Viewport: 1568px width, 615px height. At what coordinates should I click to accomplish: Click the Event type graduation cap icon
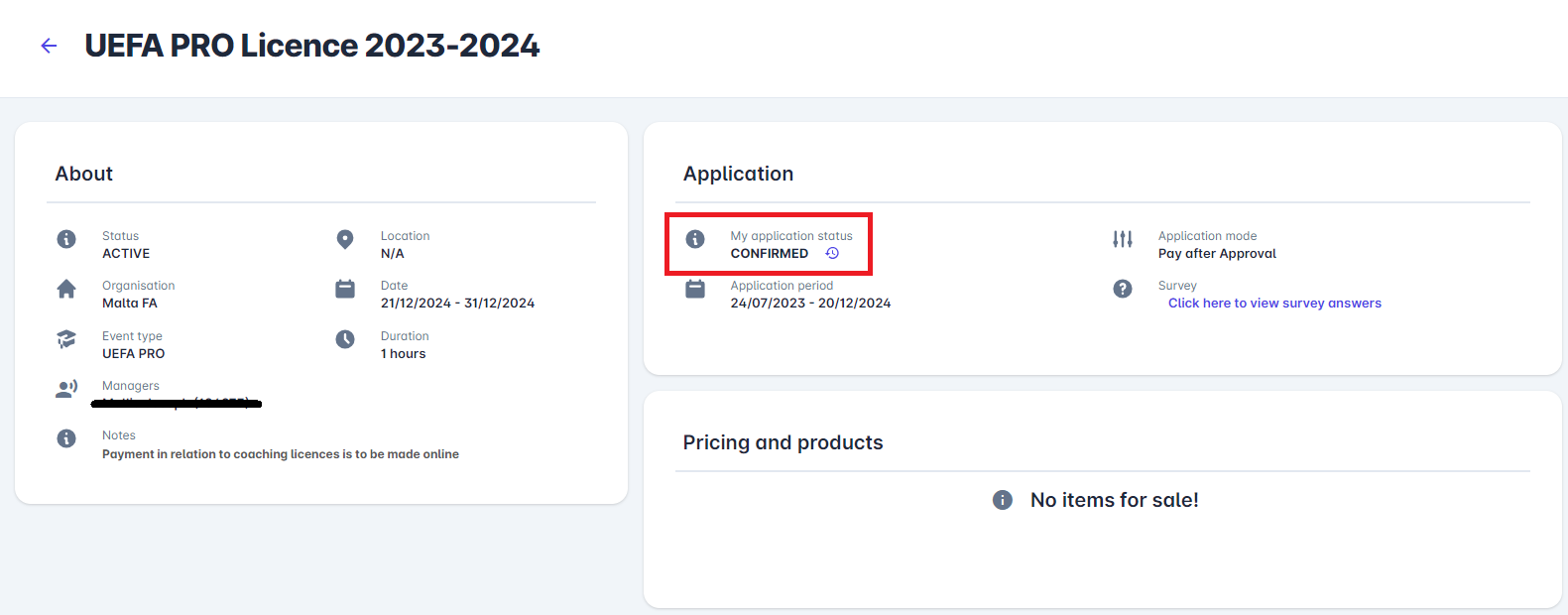tap(66, 339)
